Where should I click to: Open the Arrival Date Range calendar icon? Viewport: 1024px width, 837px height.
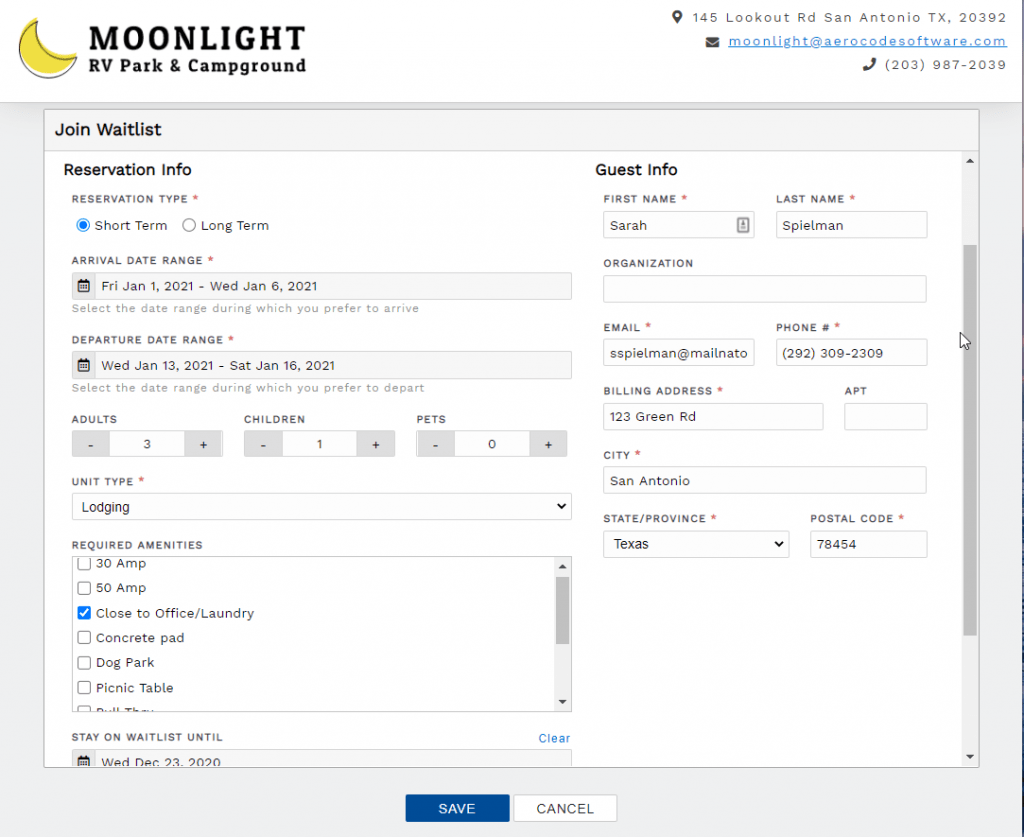(x=84, y=286)
